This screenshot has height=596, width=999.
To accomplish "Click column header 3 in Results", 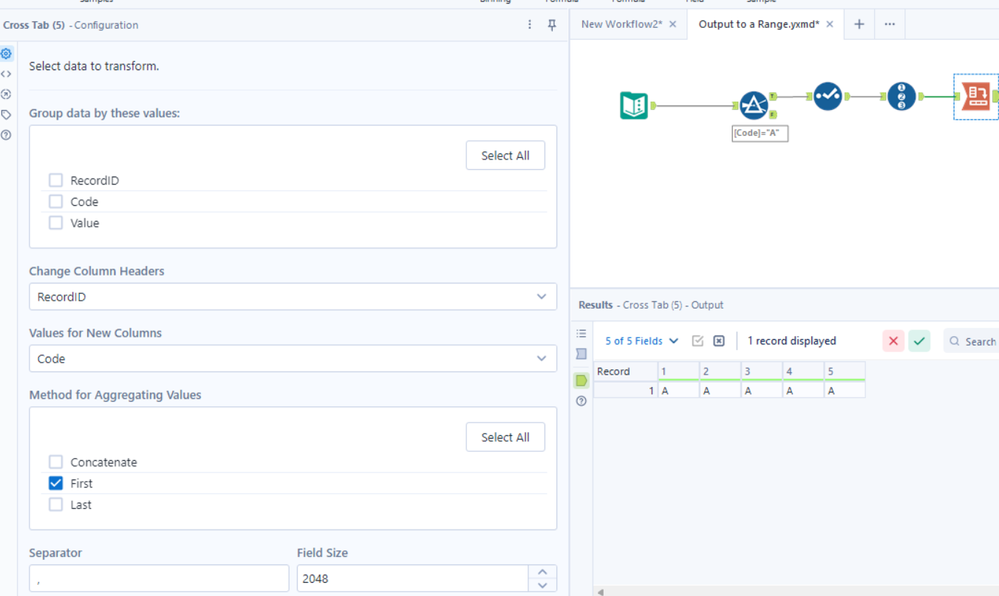I will (762, 371).
